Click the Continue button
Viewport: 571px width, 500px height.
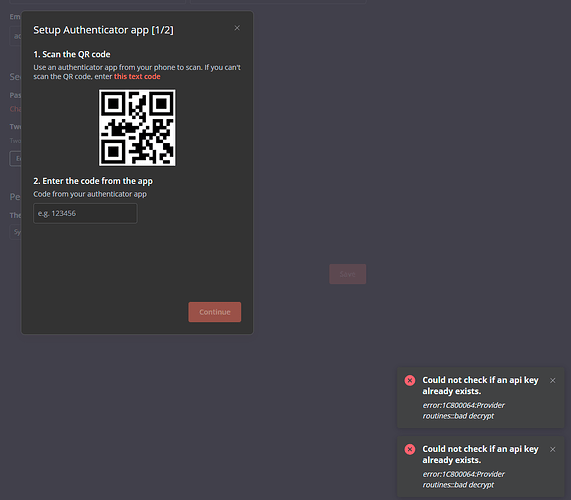coord(214,312)
